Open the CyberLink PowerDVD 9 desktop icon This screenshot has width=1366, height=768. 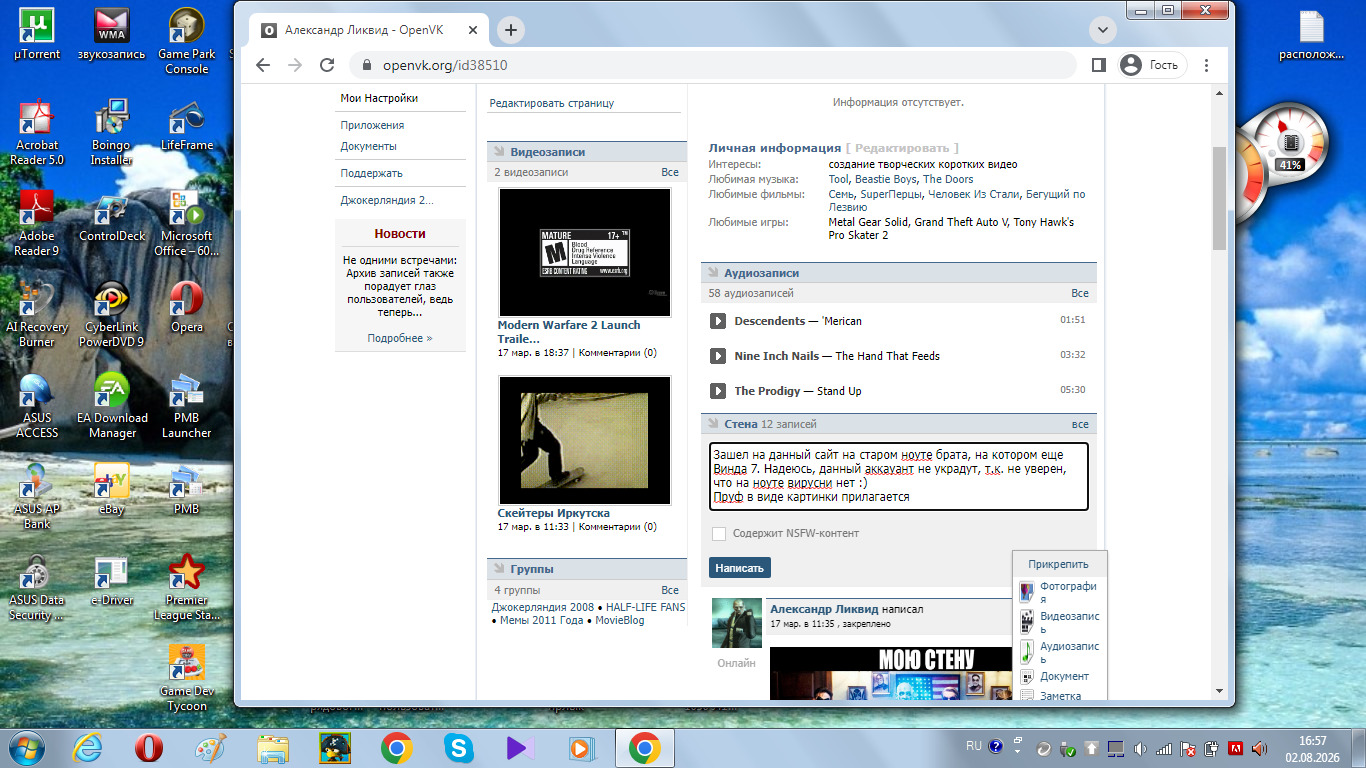click(112, 313)
